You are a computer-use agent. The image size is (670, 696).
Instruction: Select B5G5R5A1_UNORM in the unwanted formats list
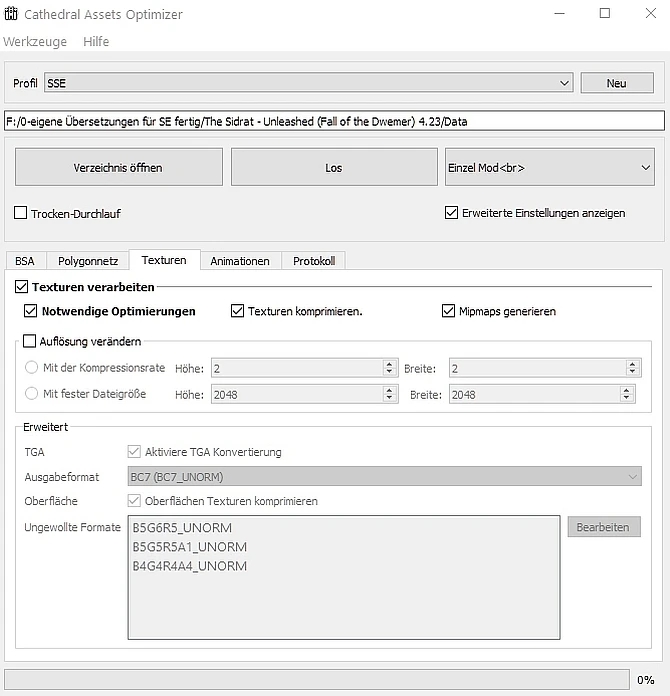tap(189, 547)
